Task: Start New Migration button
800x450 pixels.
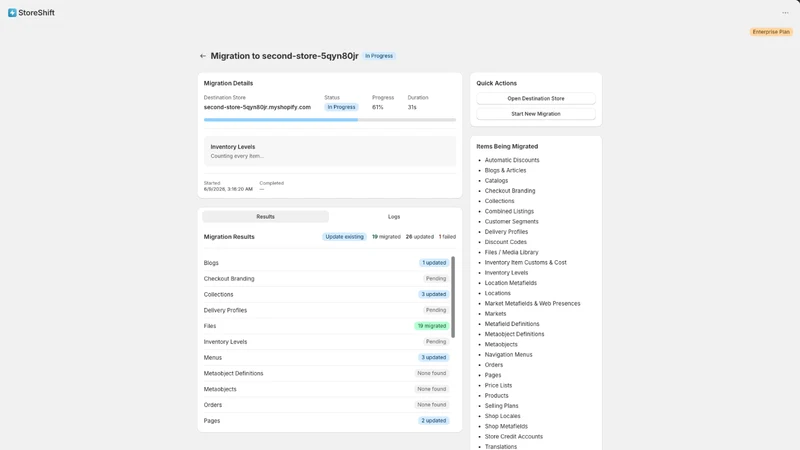Action: [536, 114]
